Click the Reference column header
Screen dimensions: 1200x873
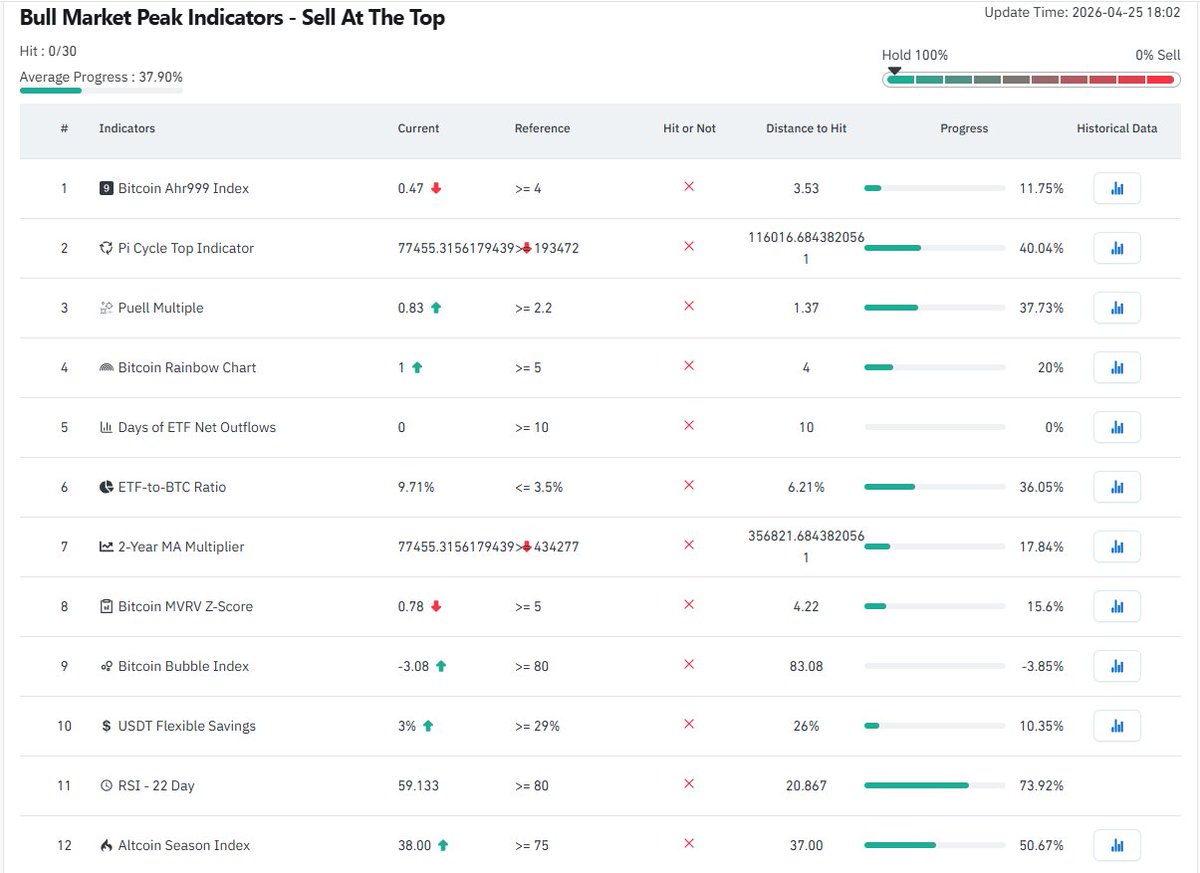(542, 128)
